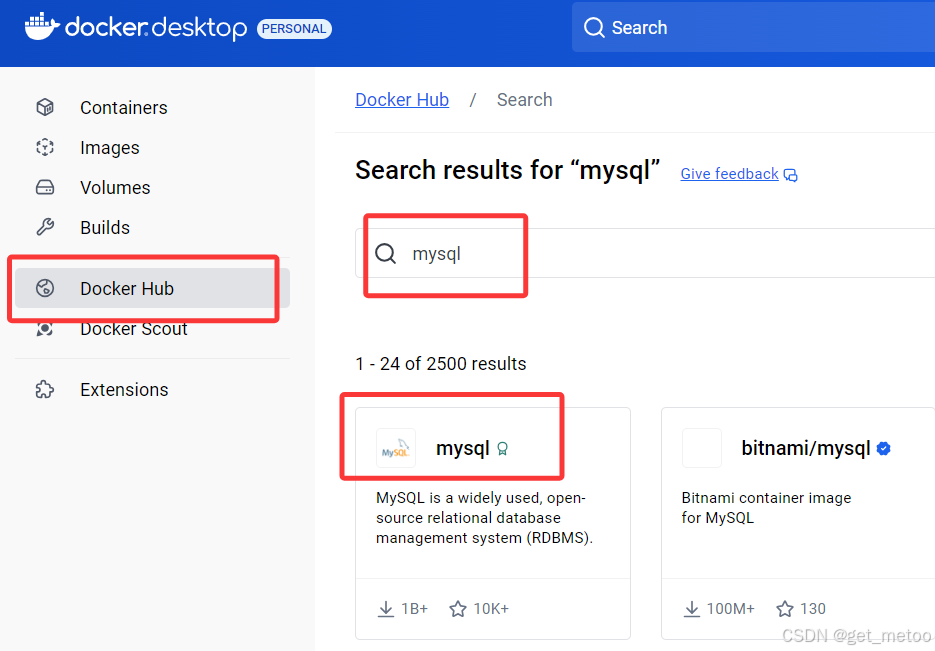
Task: Click the bitnami/mysql blank logo thumbnail
Action: [701, 448]
